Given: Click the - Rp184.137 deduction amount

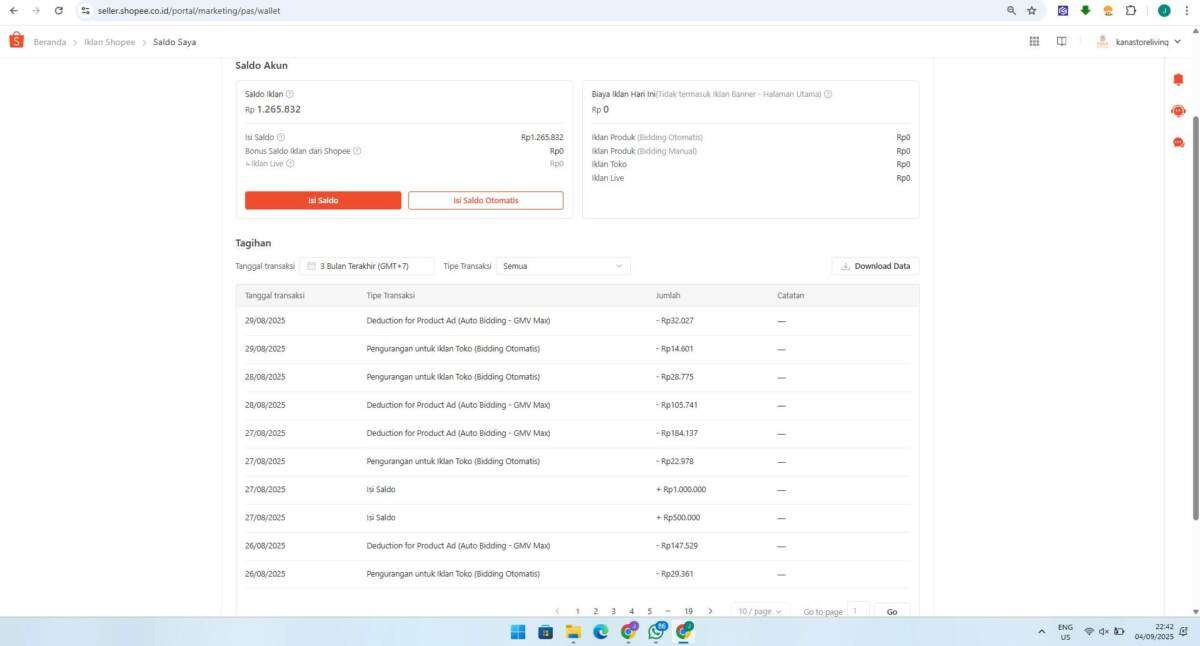Looking at the screenshot, I should [677, 433].
